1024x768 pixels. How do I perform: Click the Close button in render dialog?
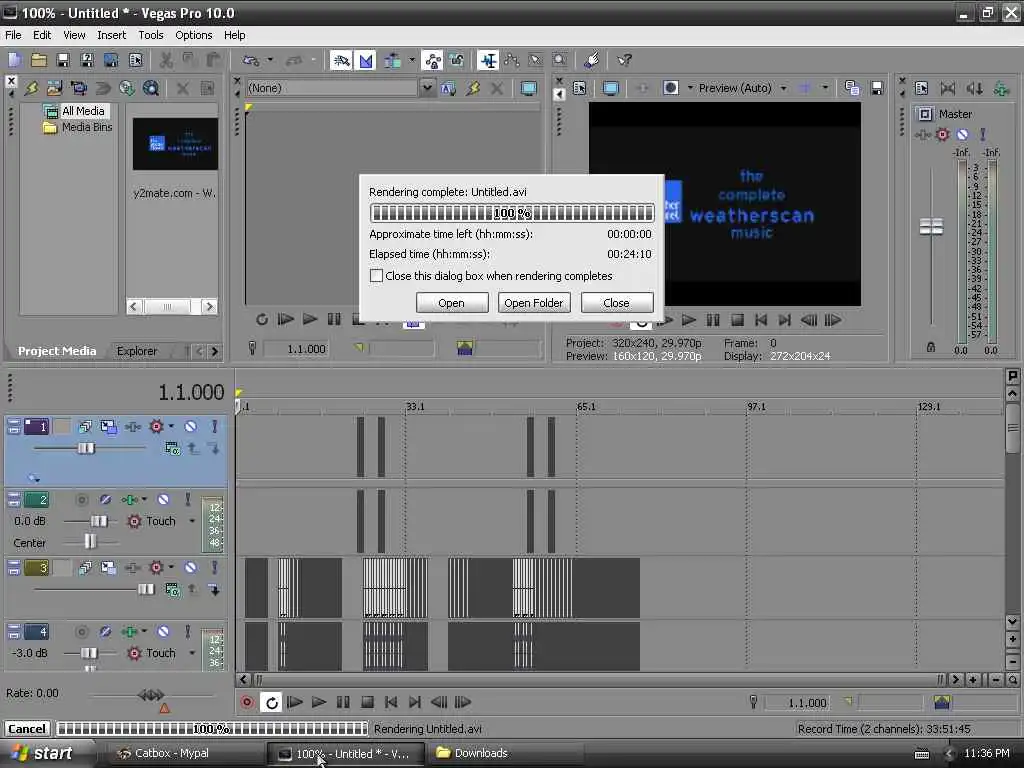click(616, 303)
